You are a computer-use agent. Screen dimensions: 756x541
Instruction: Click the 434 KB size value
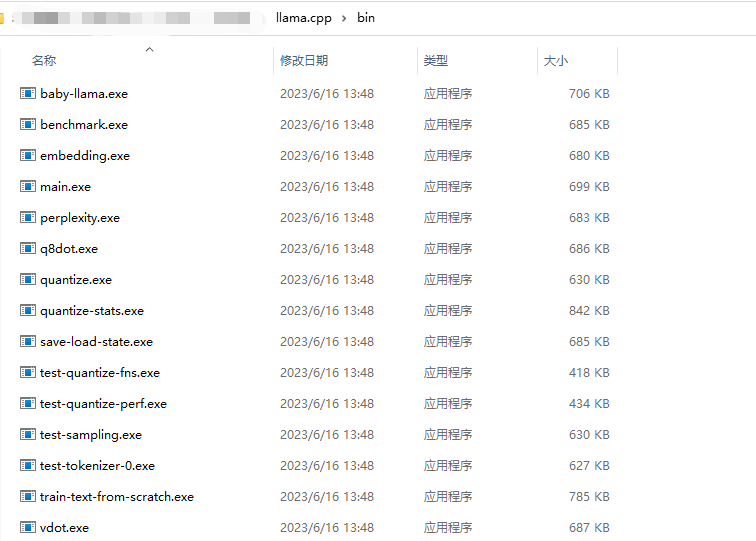tap(589, 404)
